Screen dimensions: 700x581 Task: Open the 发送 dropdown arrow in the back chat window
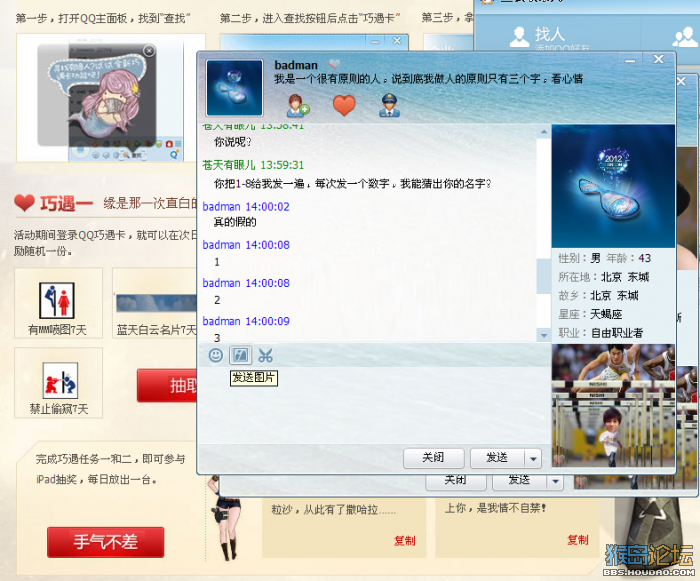coord(555,481)
